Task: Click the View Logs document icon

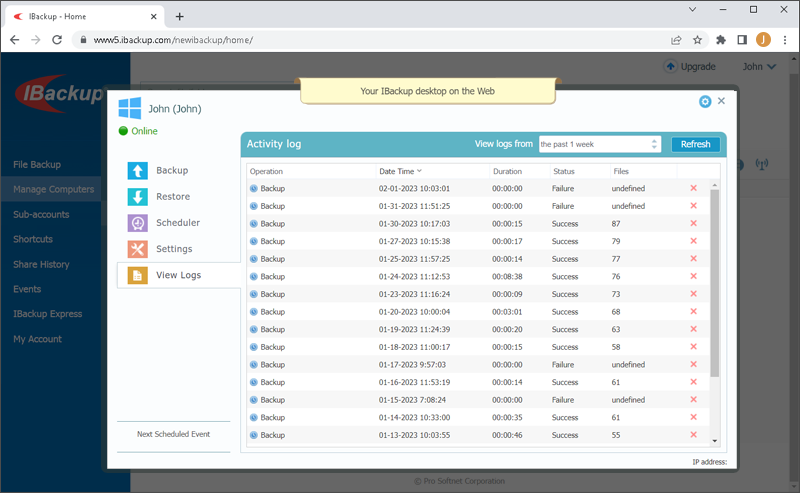Action: coord(138,275)
